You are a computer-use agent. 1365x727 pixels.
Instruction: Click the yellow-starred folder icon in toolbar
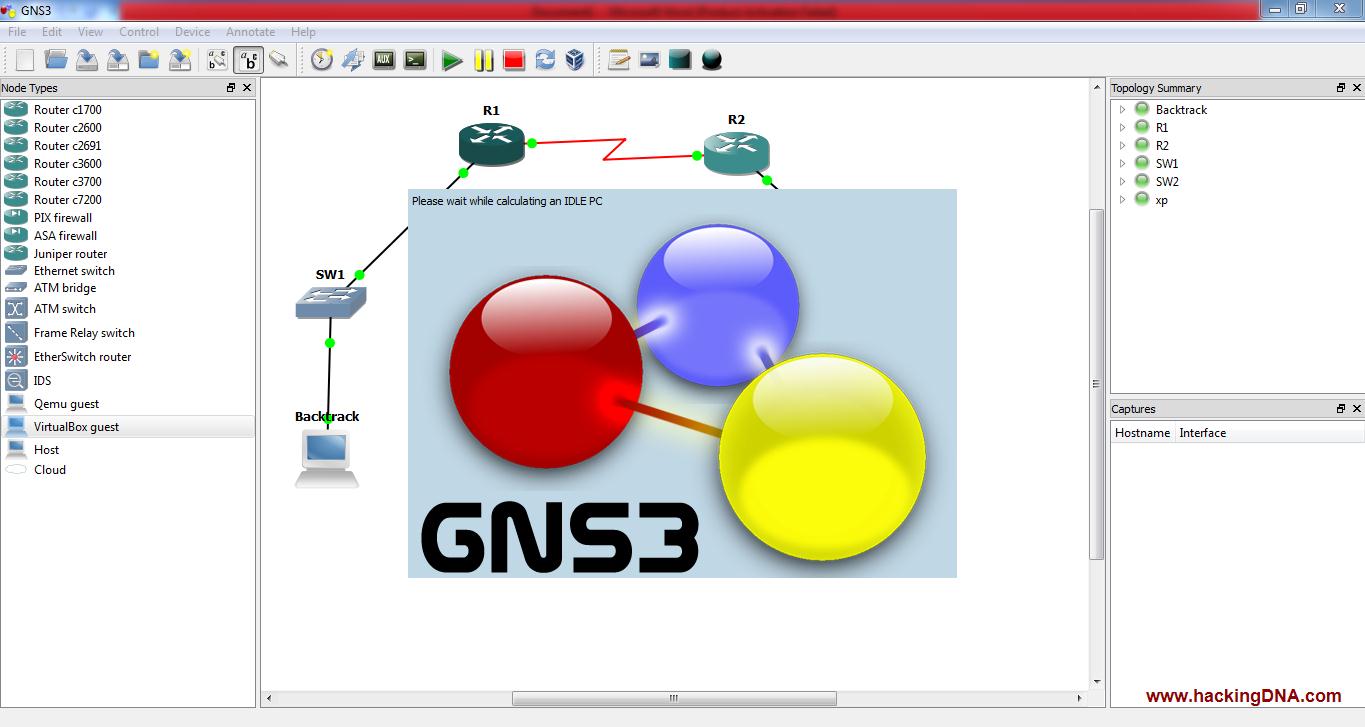click(x=149, y=60)
